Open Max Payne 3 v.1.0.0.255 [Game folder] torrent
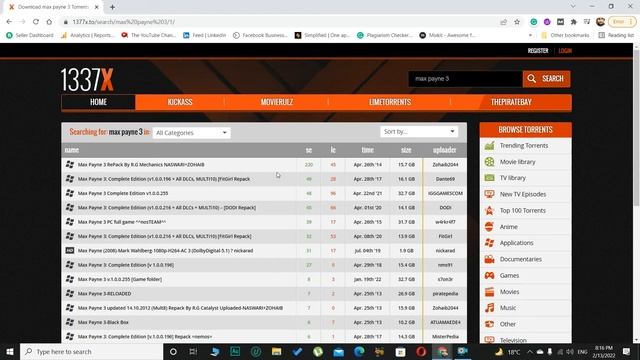The height and width of the screenshot is (360, 640). (120, 279)
